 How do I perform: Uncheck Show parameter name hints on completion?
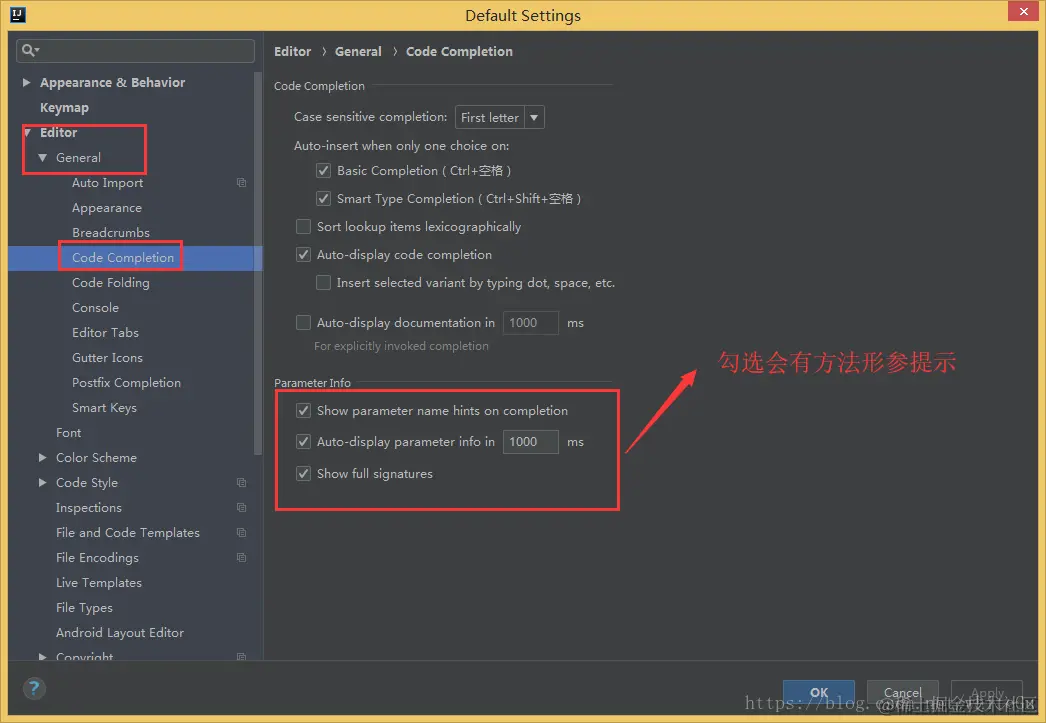point(304,411)
